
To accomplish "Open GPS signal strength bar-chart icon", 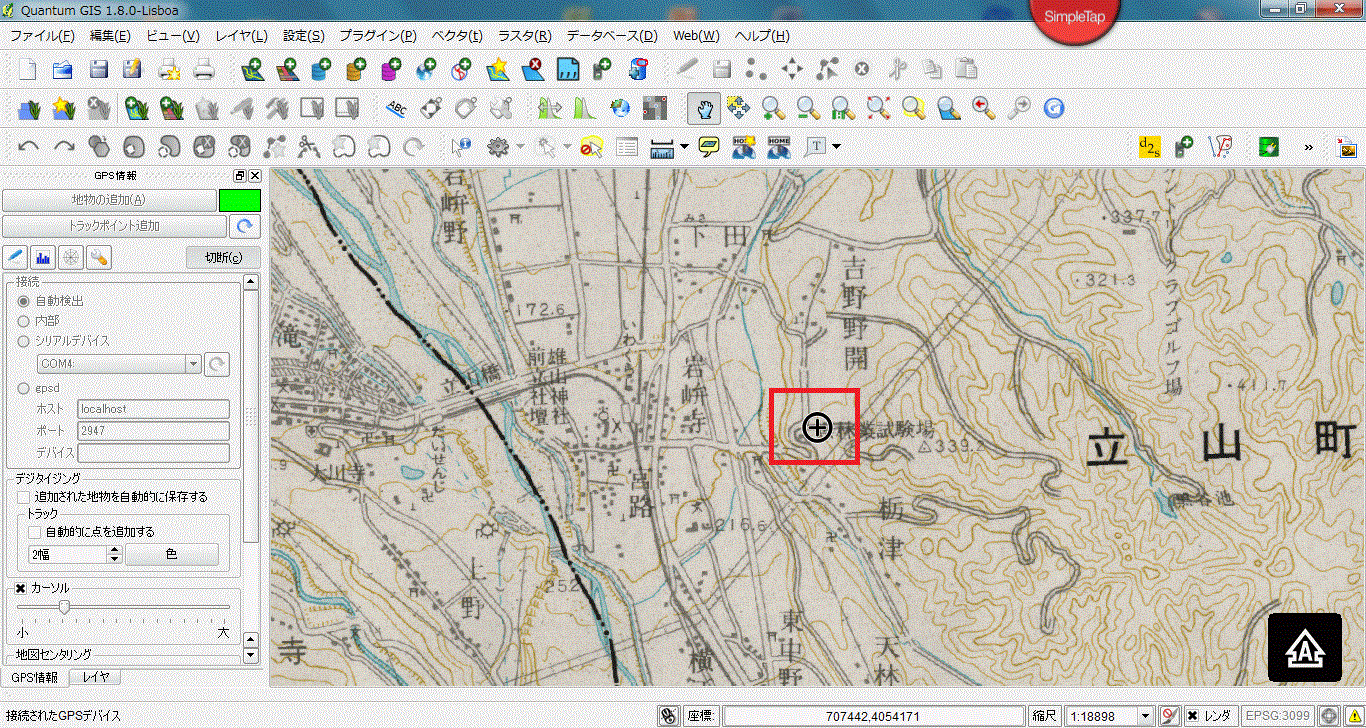I will (43, 257).
